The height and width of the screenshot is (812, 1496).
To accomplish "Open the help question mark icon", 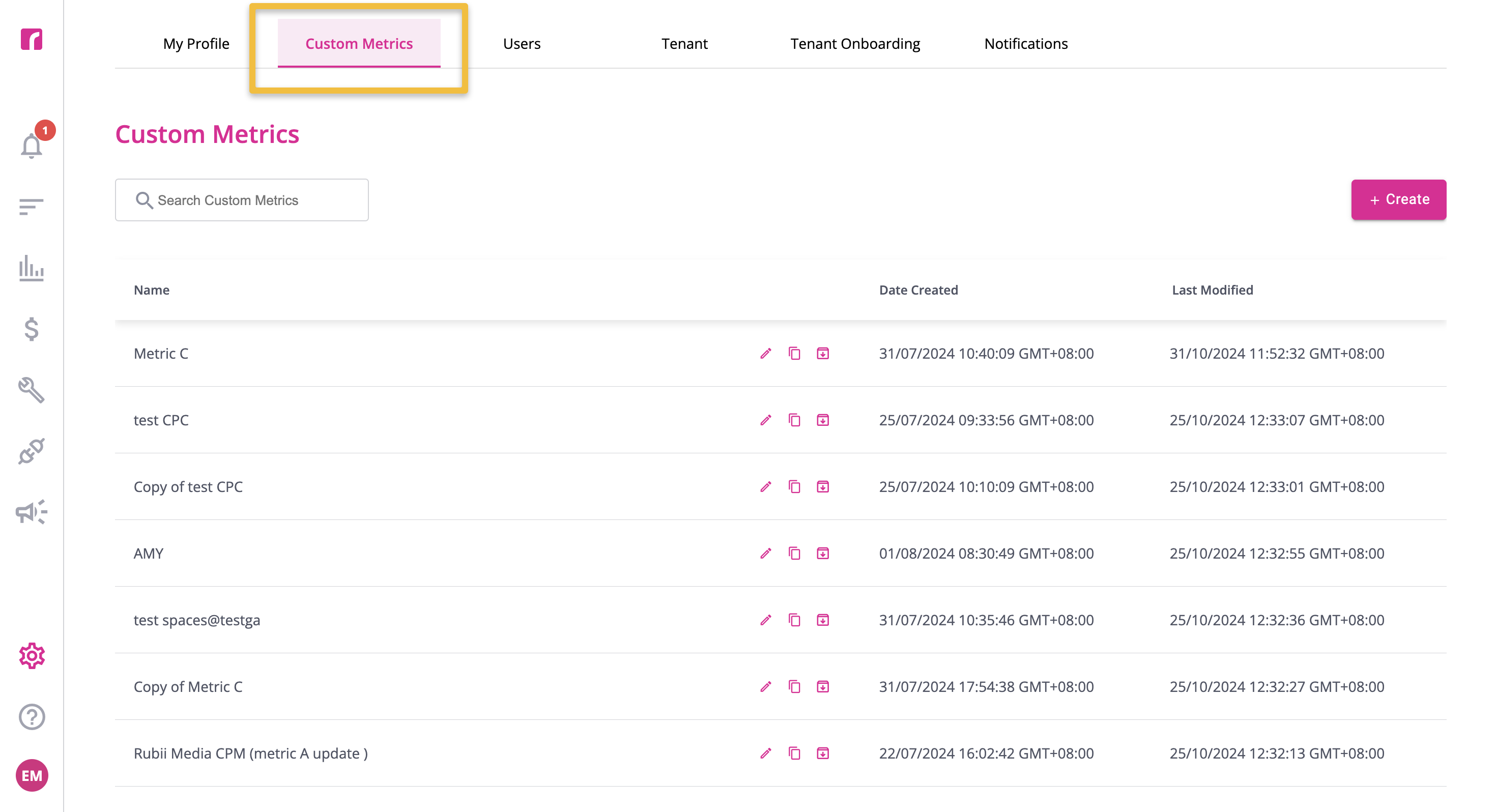I will point(32,717).
